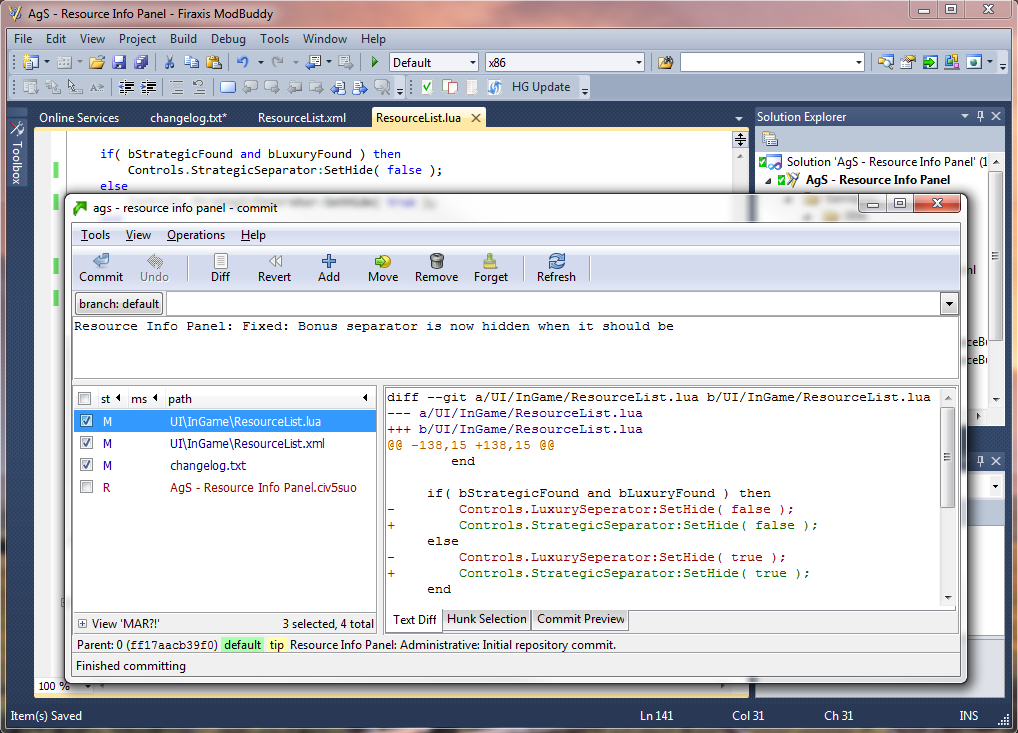
Task: Click the Remove trash can icon
Action: (437, 261)
